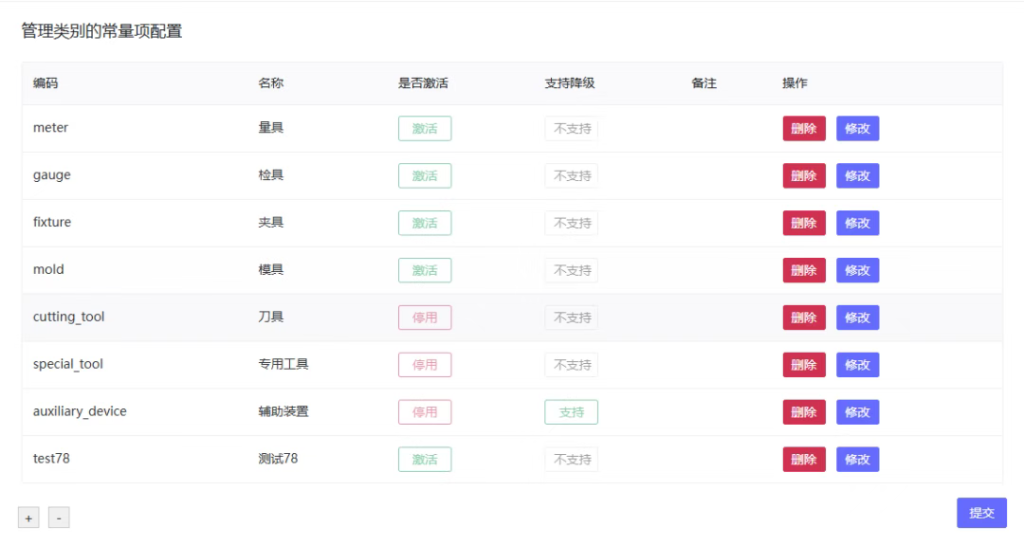Submit the configuration with 提交
The height and width of the screenshot is (545, 1024).
[981, 513]
